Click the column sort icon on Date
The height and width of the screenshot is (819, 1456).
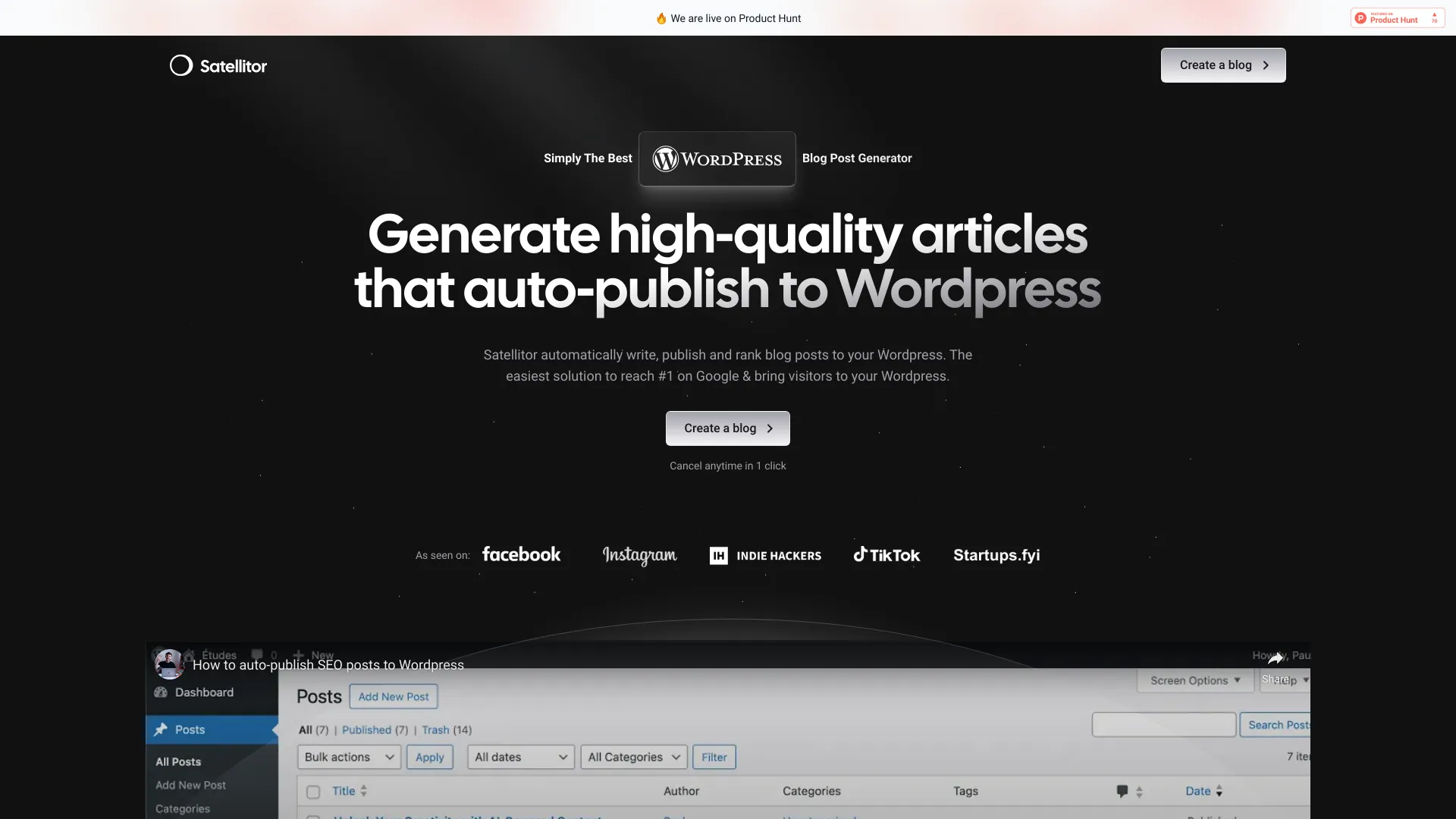click(1220, 790)
